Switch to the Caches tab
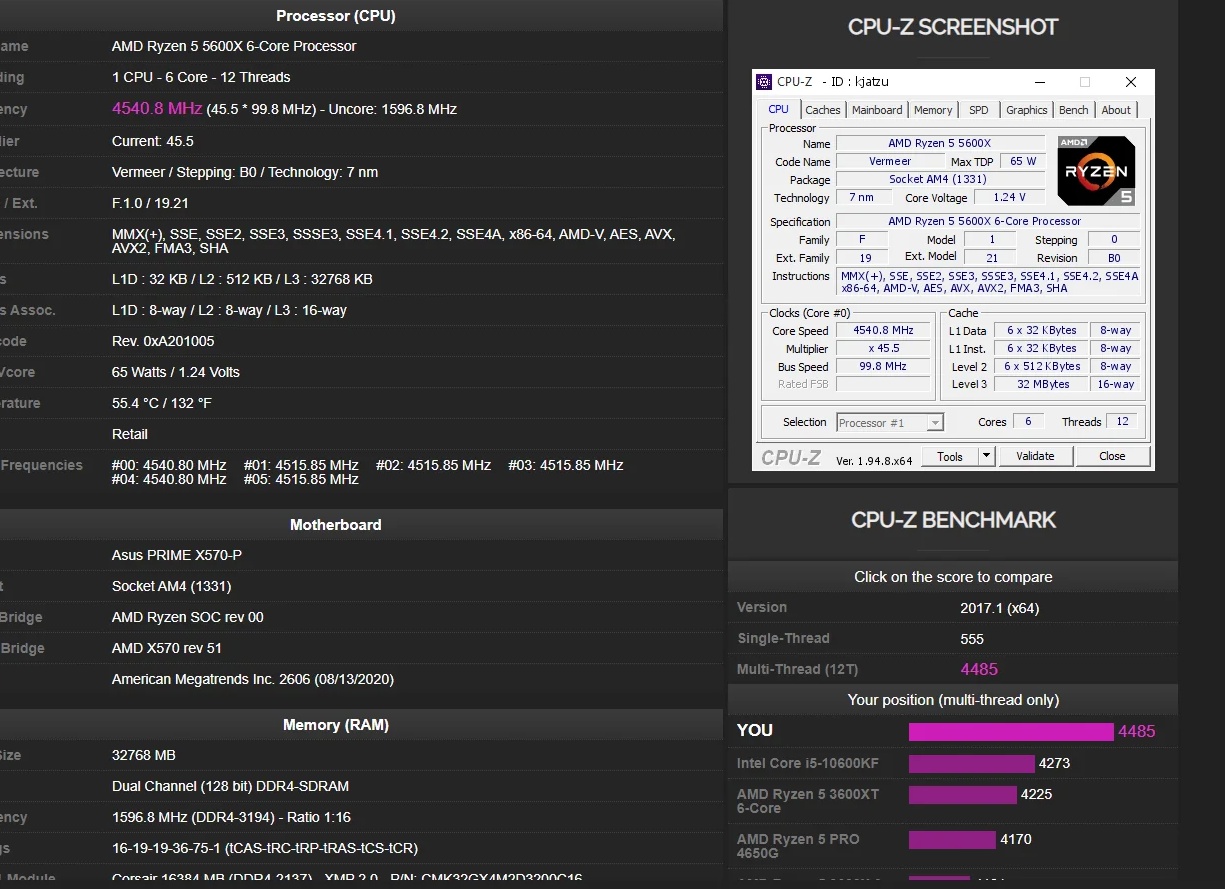The height and width of the screenshot is (889, 1225). click(823, 110)
